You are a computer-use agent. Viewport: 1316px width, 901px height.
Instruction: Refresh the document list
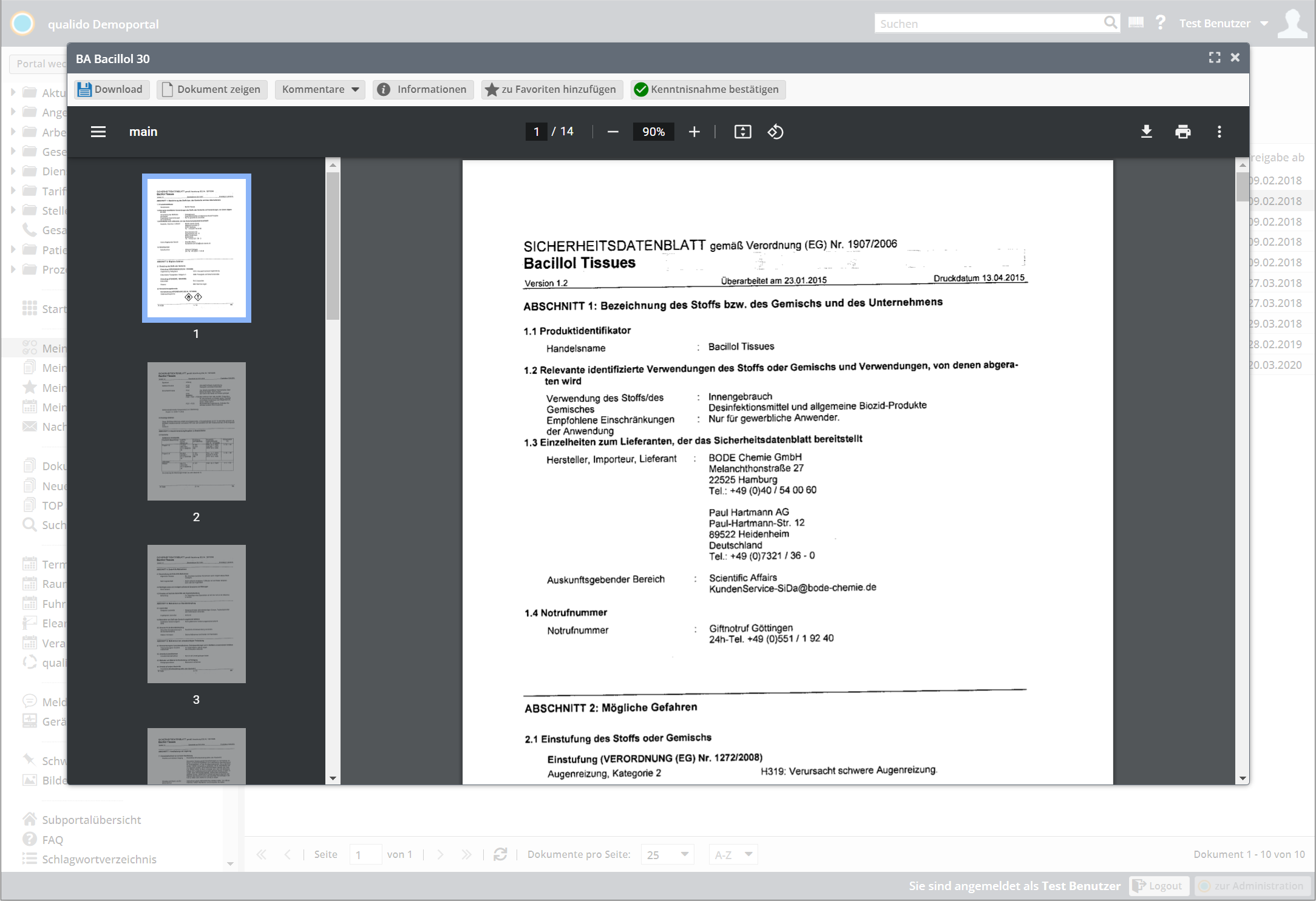click(x=500, y=854)
